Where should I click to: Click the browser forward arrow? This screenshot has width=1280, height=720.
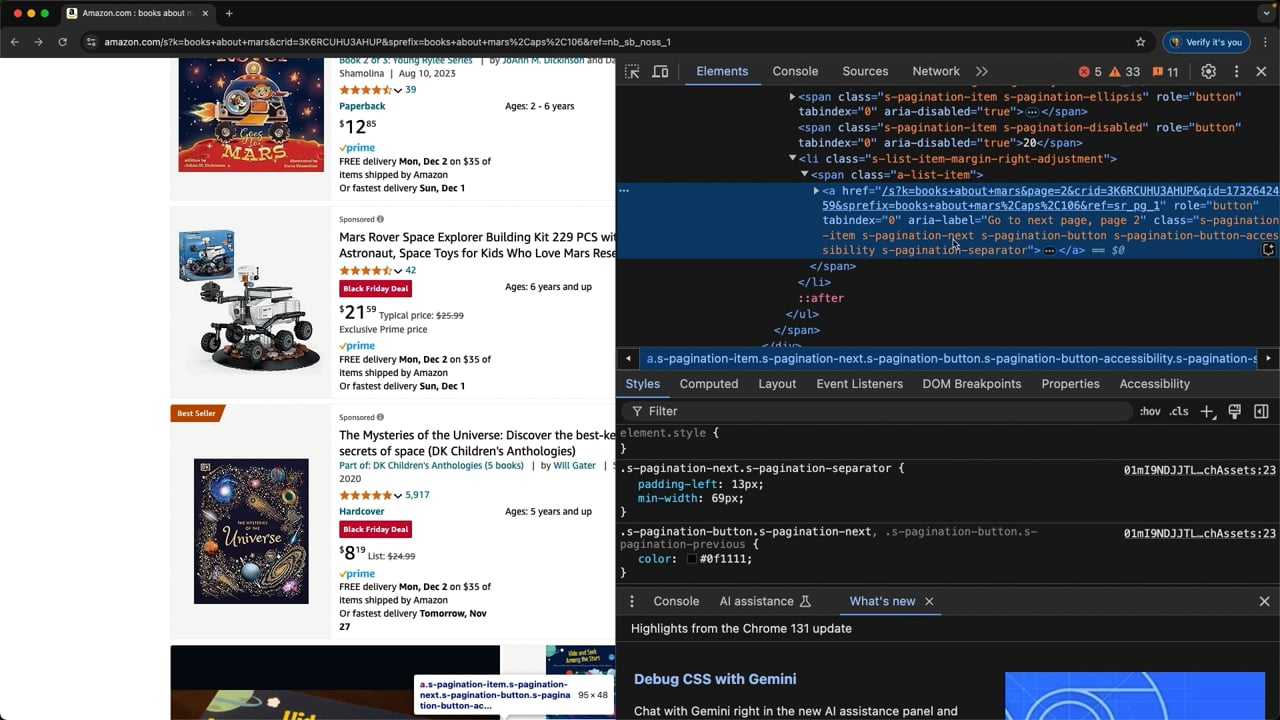coord(38,42)
